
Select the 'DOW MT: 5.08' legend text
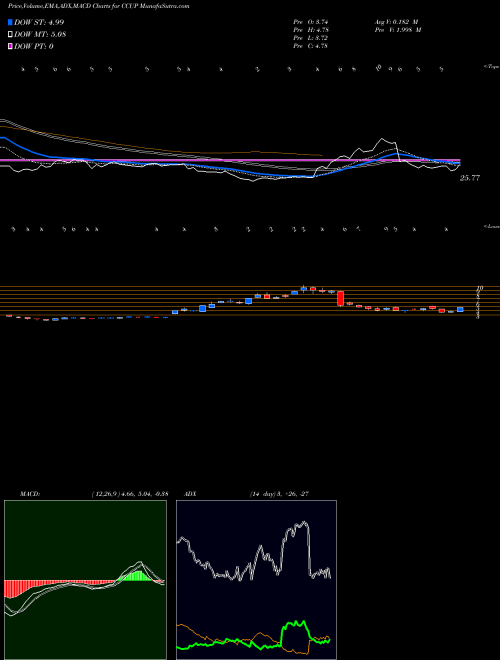pos(40,35)
